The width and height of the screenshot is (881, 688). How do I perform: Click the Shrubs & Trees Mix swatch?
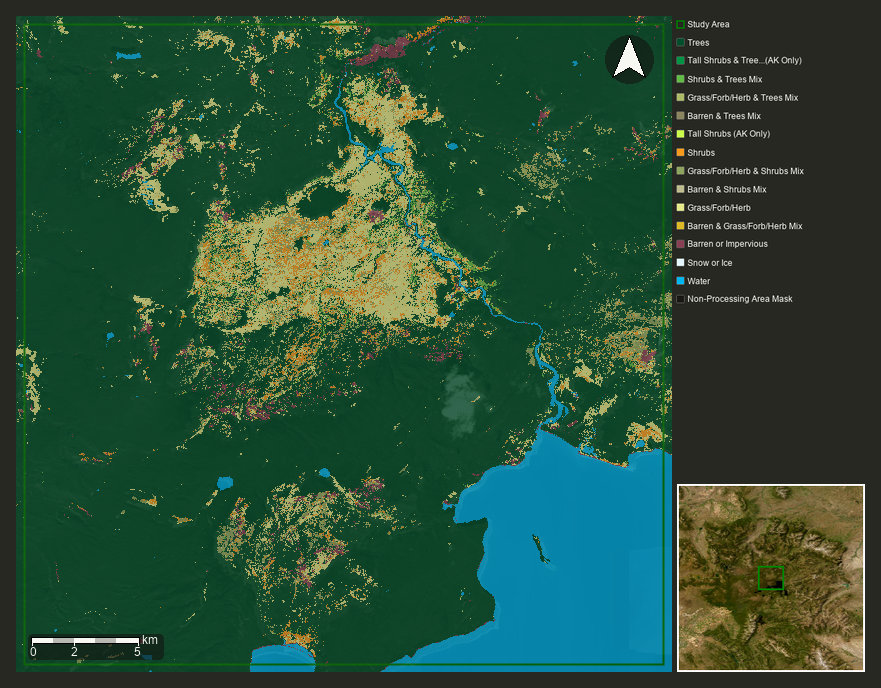(x=680, y=79)
